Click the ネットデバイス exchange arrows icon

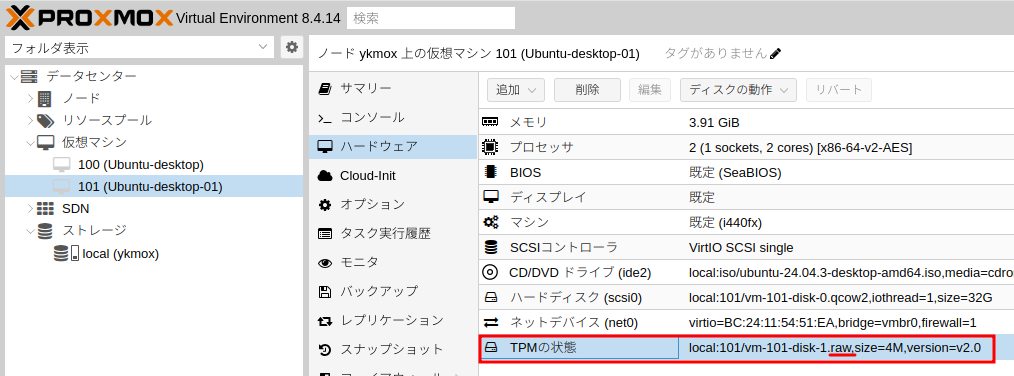pos(491,322)
